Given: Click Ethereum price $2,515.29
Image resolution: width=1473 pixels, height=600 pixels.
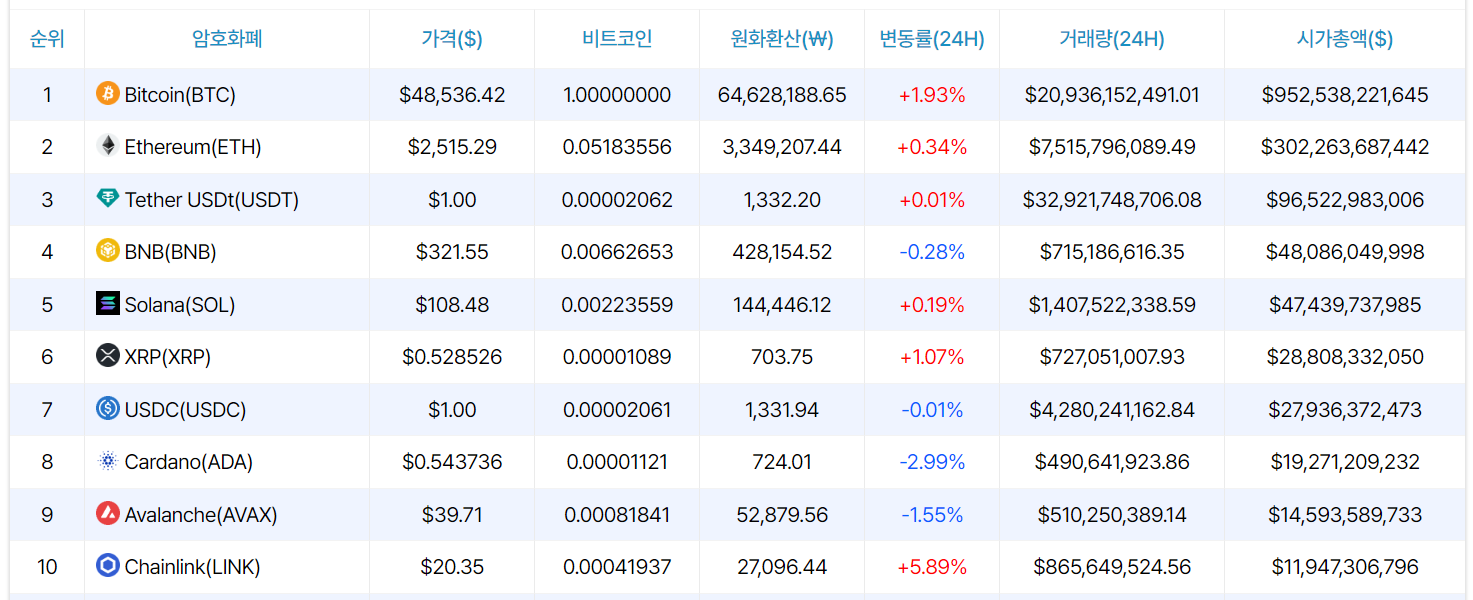Looking at the screenshot, I should point(452,147).
